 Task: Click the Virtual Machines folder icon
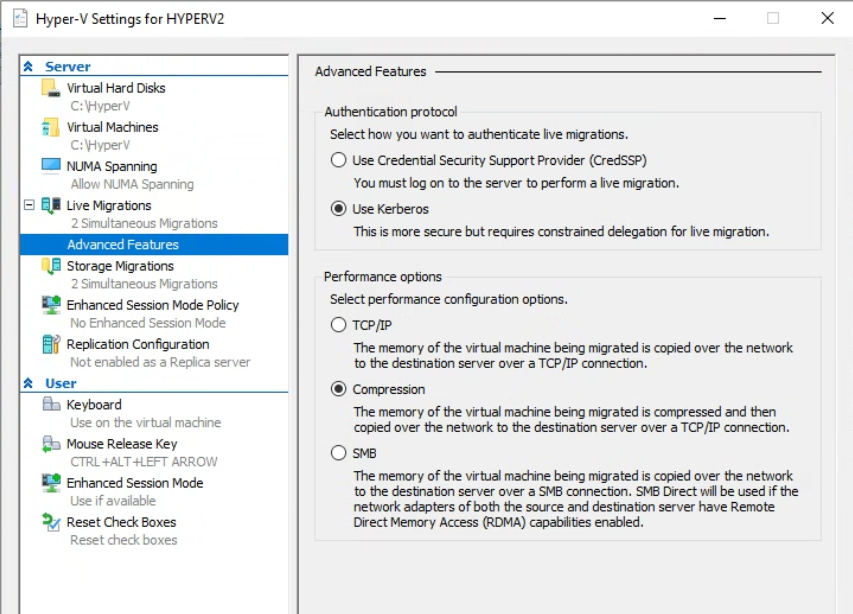pyautogui.click(x=51, y=127)
